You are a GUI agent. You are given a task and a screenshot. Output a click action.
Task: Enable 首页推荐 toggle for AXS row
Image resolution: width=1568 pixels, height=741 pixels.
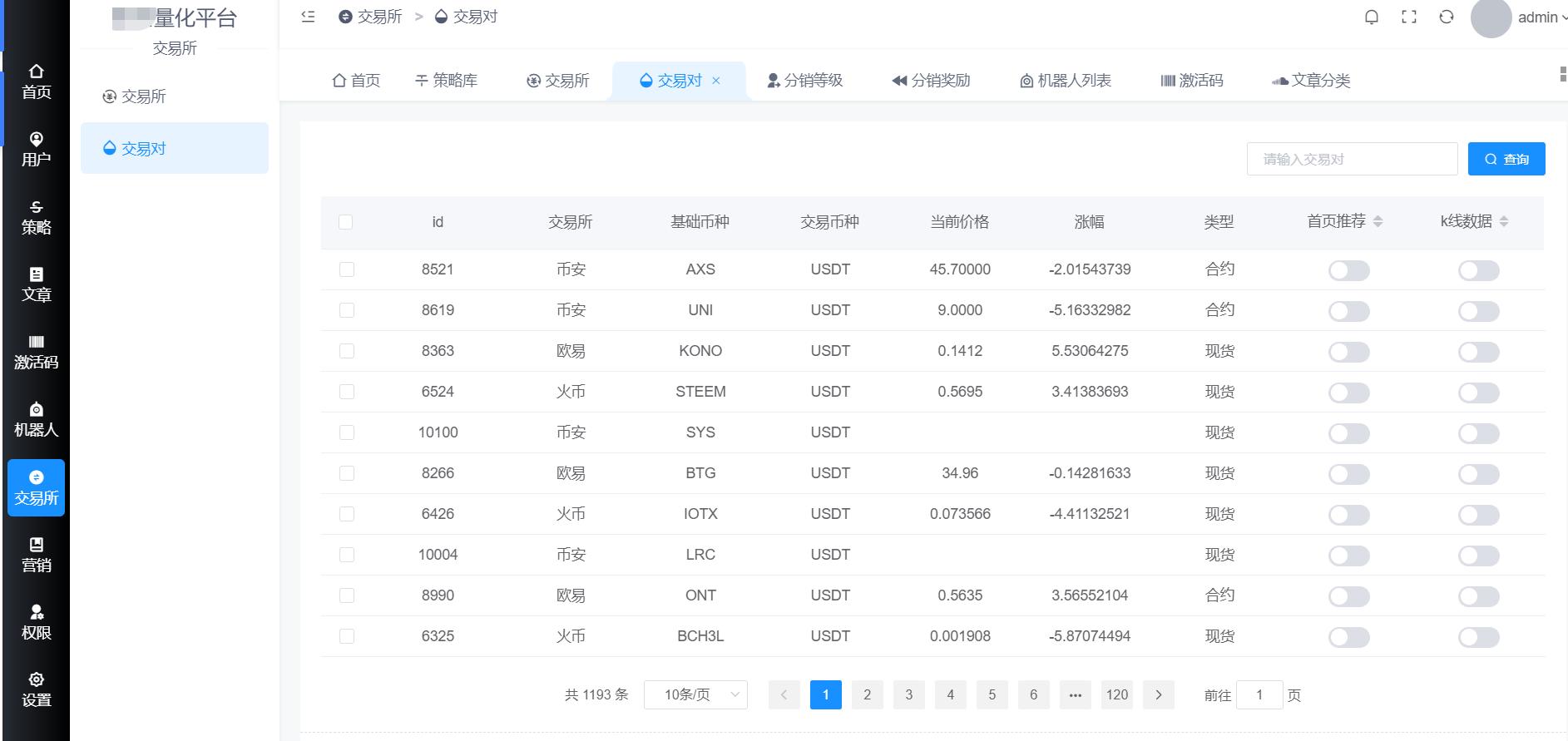pos(1348,270)
